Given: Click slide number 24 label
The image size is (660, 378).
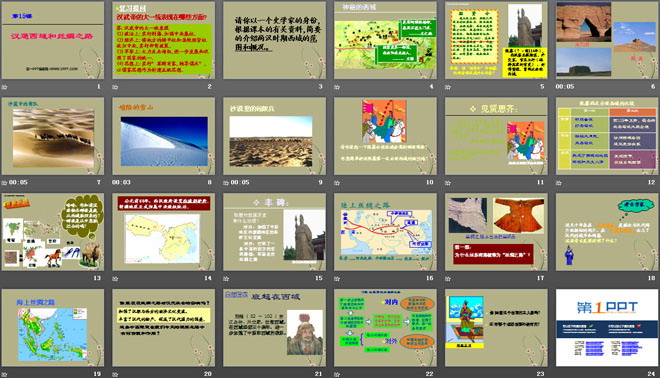Looking at the screenshot, I should 651,374.
